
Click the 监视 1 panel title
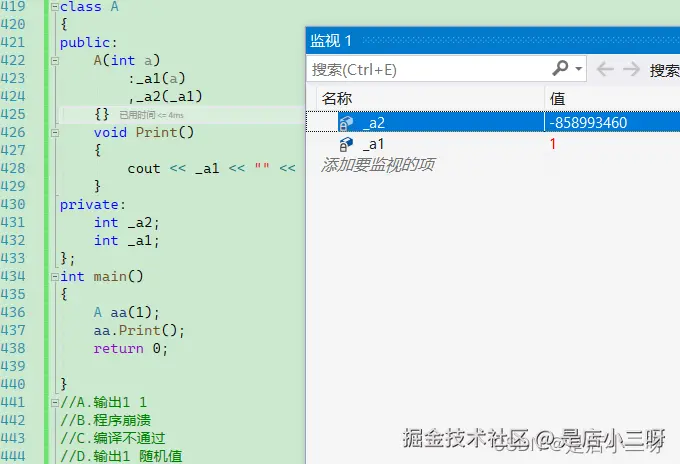click(330, 41)
